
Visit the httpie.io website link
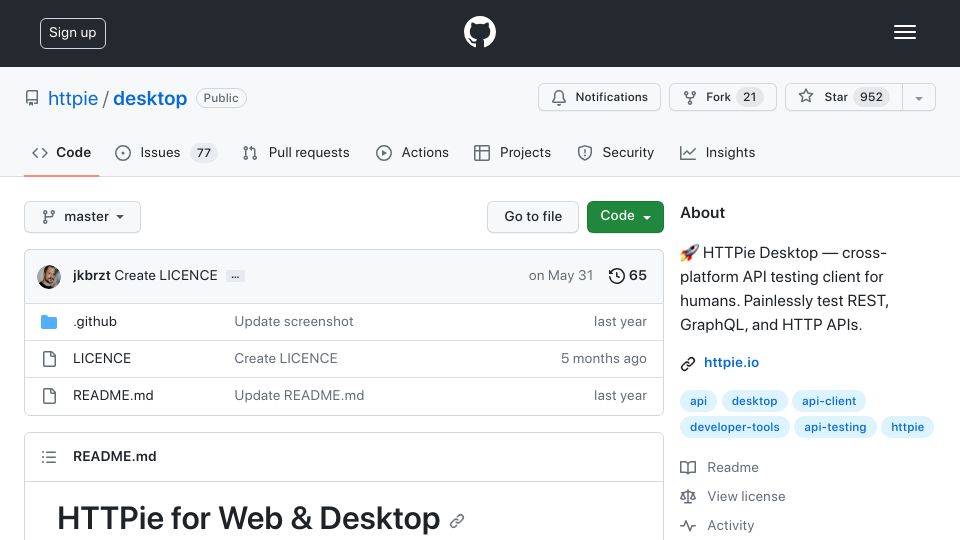pos(731,362)
